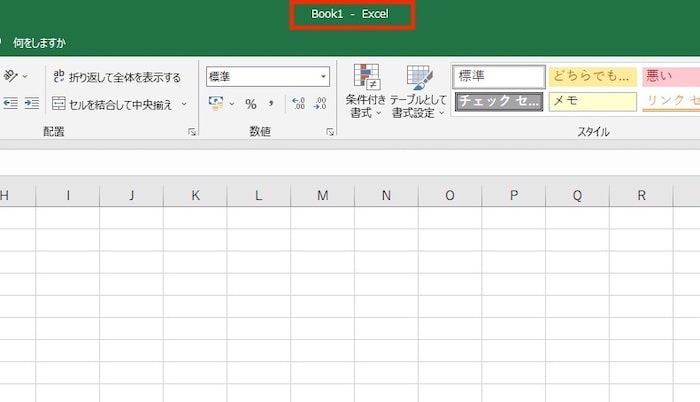Select column header L

259,195
